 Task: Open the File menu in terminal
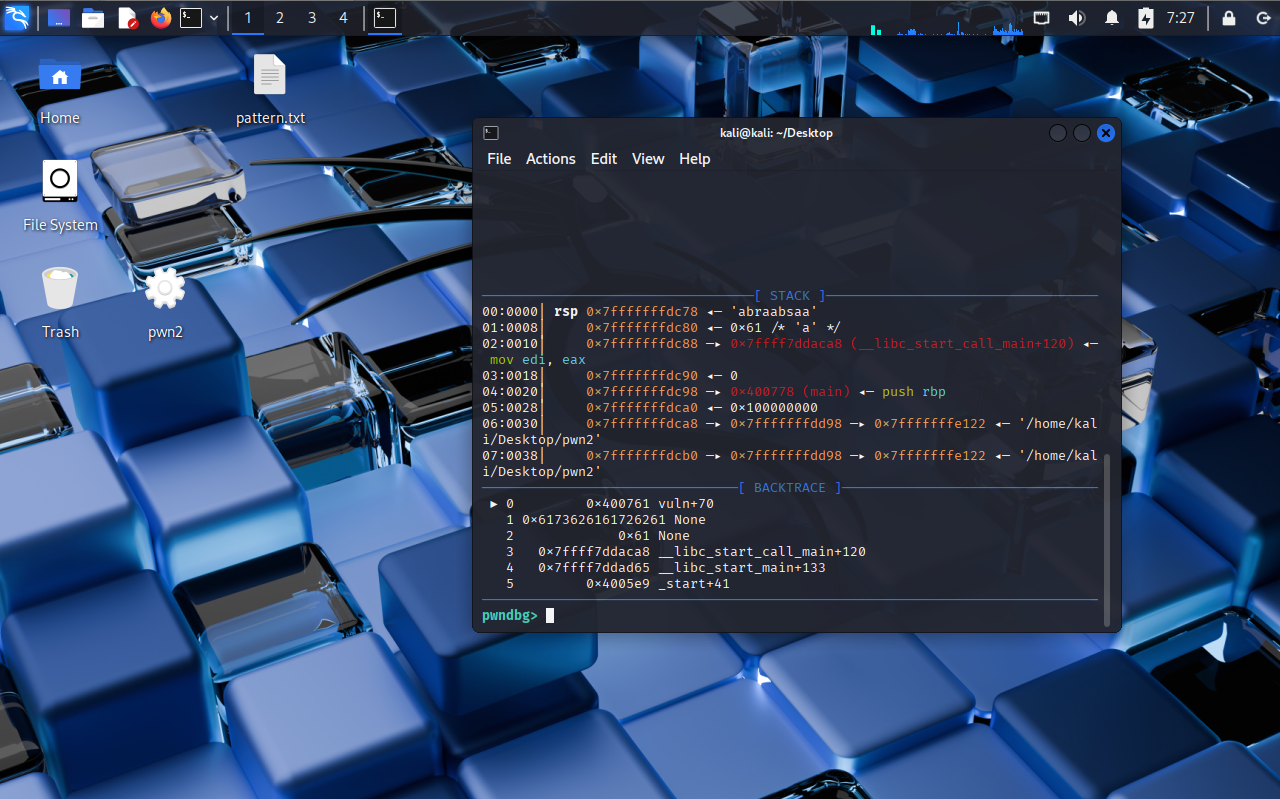tap(499, 159)
